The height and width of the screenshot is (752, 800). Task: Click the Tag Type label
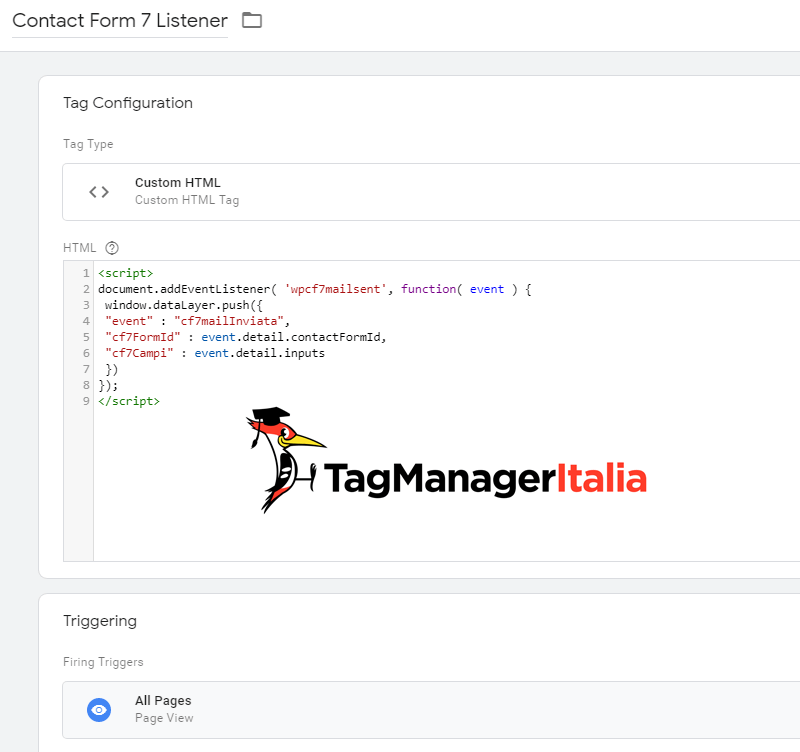(x=88, y=144)
